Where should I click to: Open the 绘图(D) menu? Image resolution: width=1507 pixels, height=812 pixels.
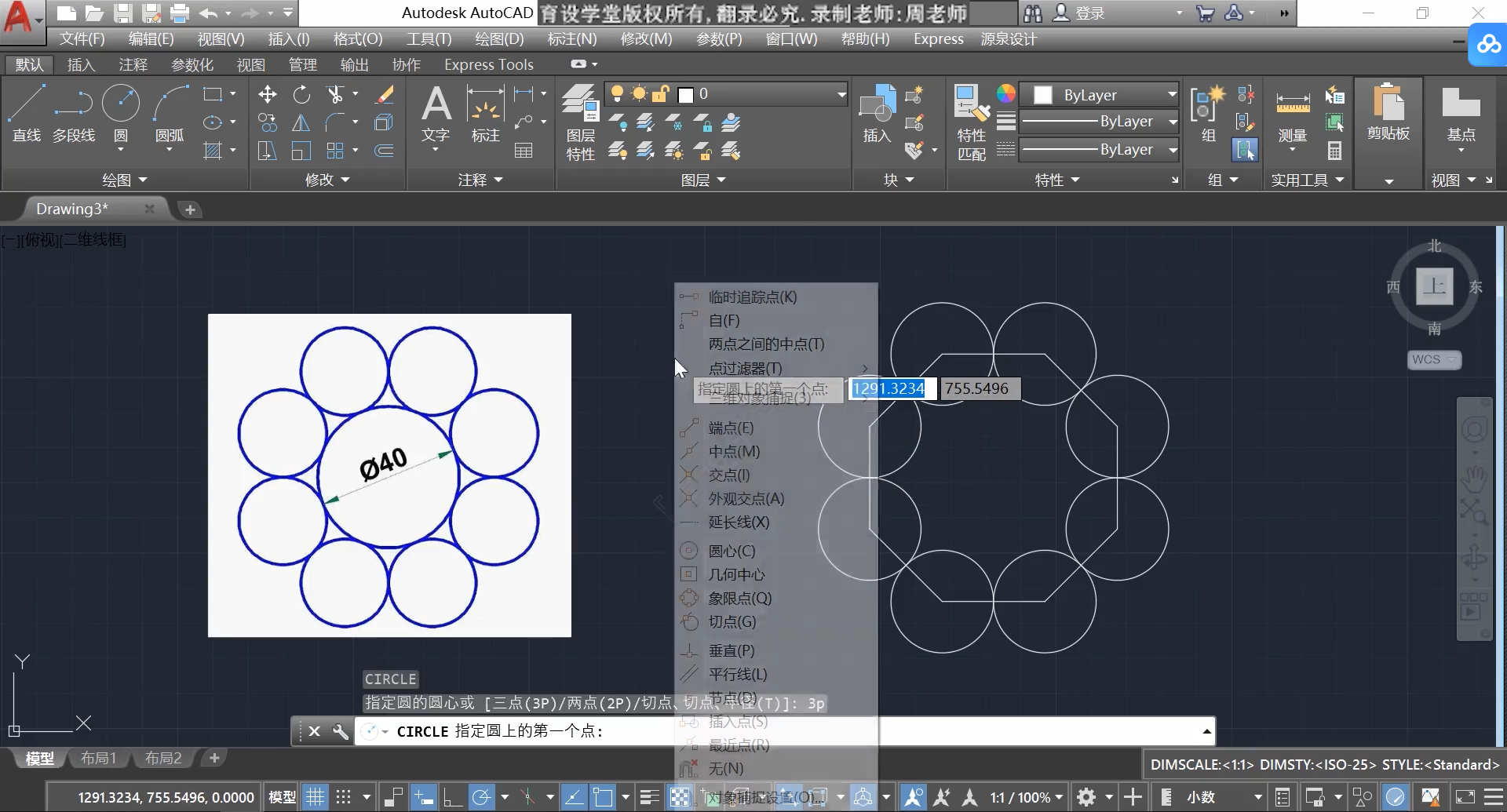(x=499, y=38)
